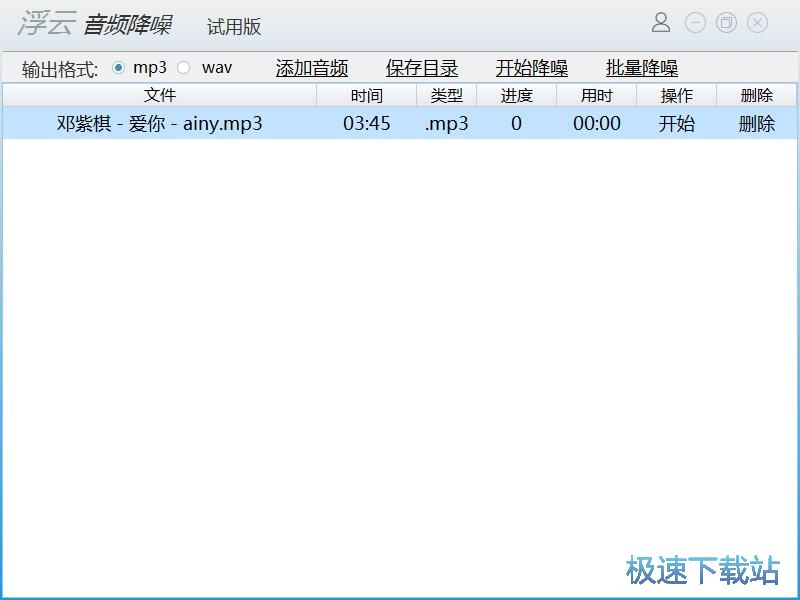This screenshot has width=800, height=600.
Task: Minimize the audio denoise window
Action: pyautogui.click(x=695, y=23)
